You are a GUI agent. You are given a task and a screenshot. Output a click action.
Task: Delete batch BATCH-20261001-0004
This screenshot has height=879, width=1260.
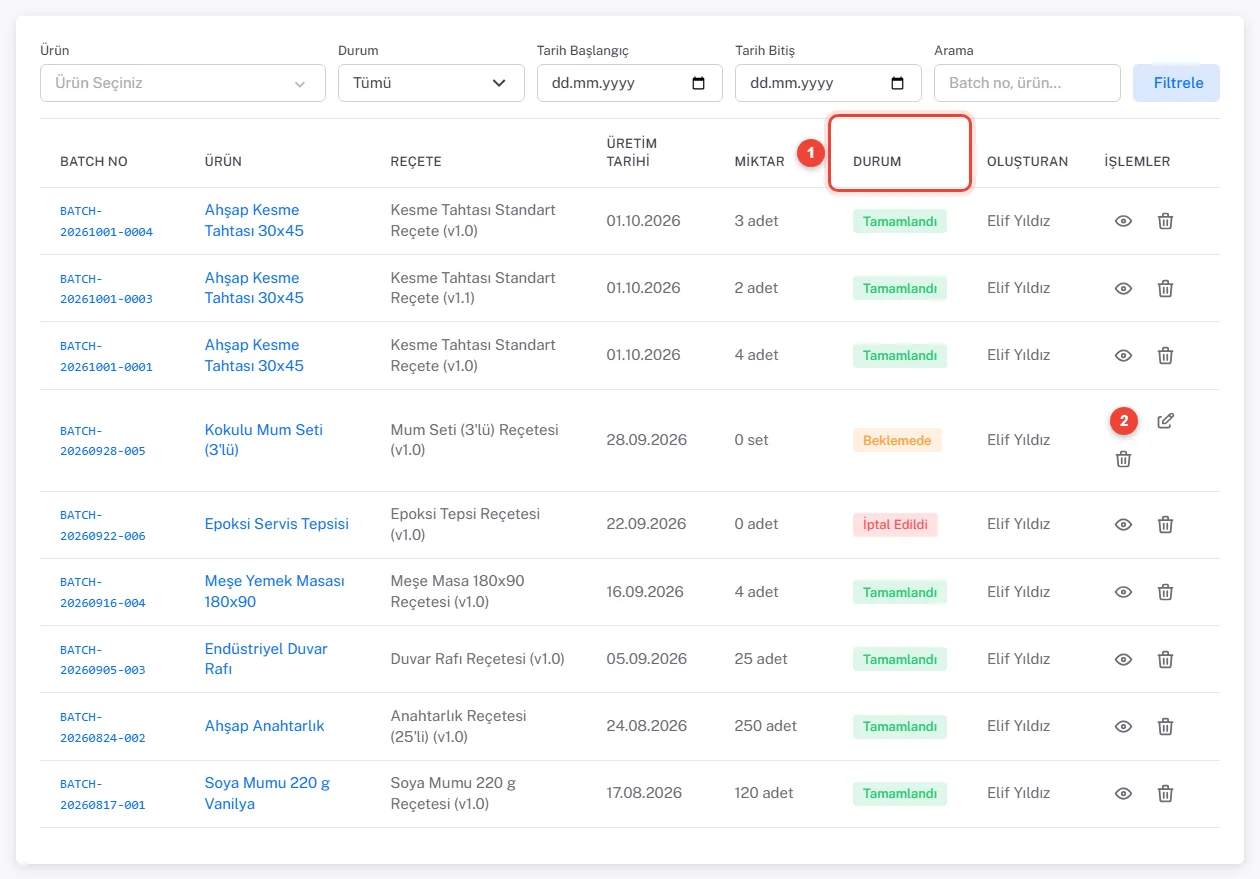coord(1165,221)
